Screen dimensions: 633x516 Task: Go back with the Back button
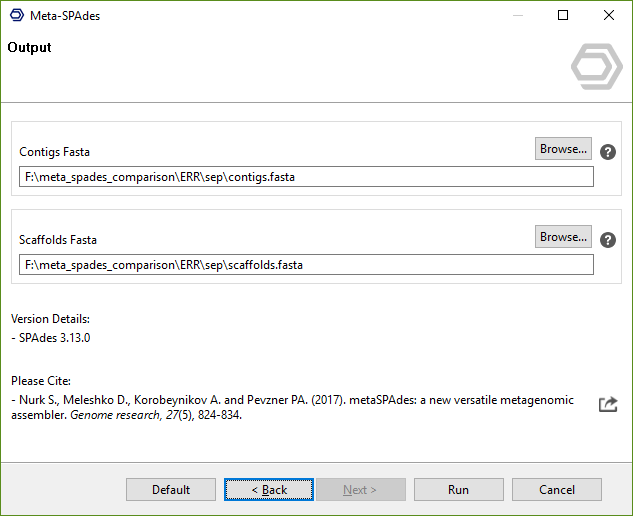(269, 490)
